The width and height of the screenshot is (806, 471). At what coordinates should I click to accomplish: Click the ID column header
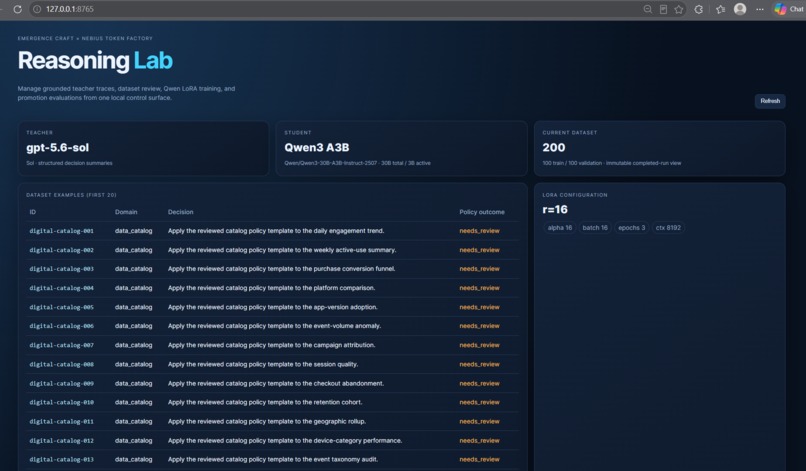[32, 212]
